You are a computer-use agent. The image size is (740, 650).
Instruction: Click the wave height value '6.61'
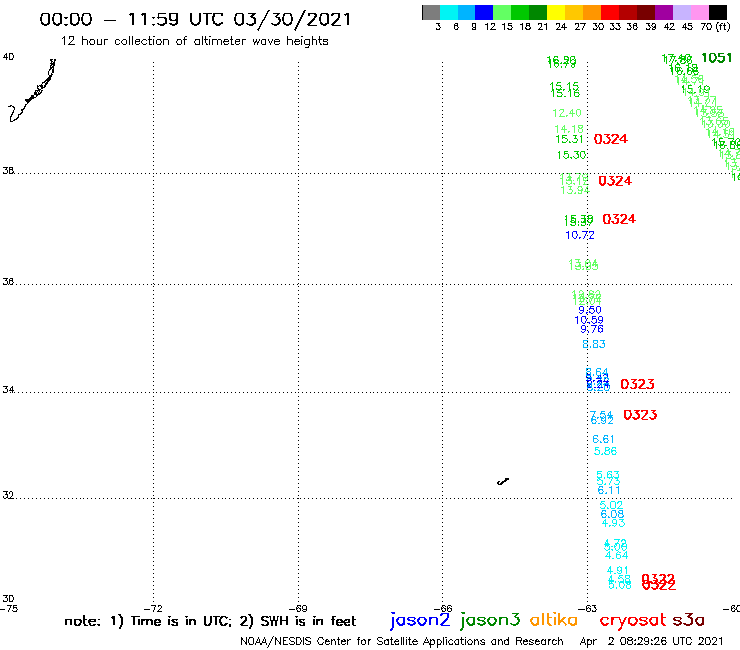pyautogui.click(x=603, y=439)
